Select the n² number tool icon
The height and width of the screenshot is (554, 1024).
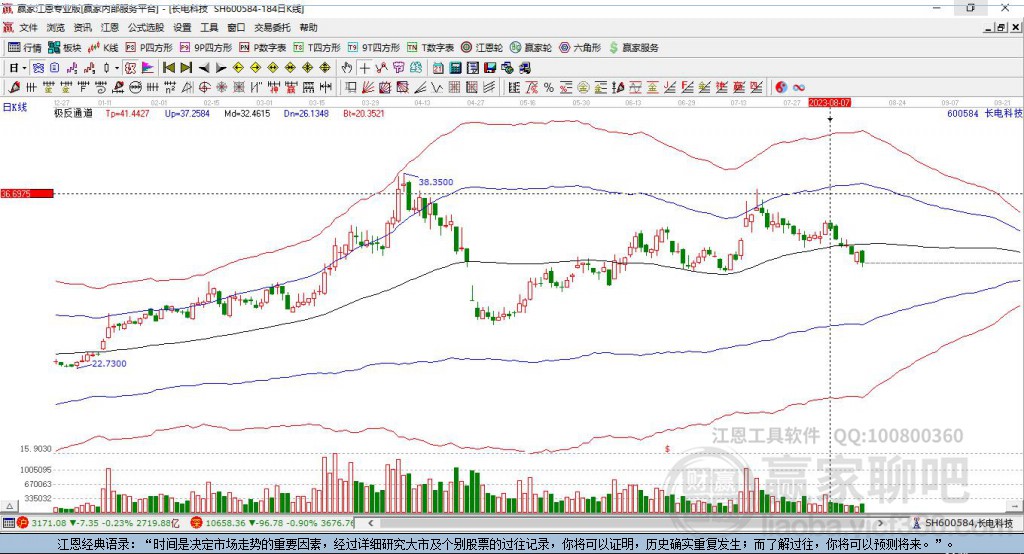pos(170,87)
